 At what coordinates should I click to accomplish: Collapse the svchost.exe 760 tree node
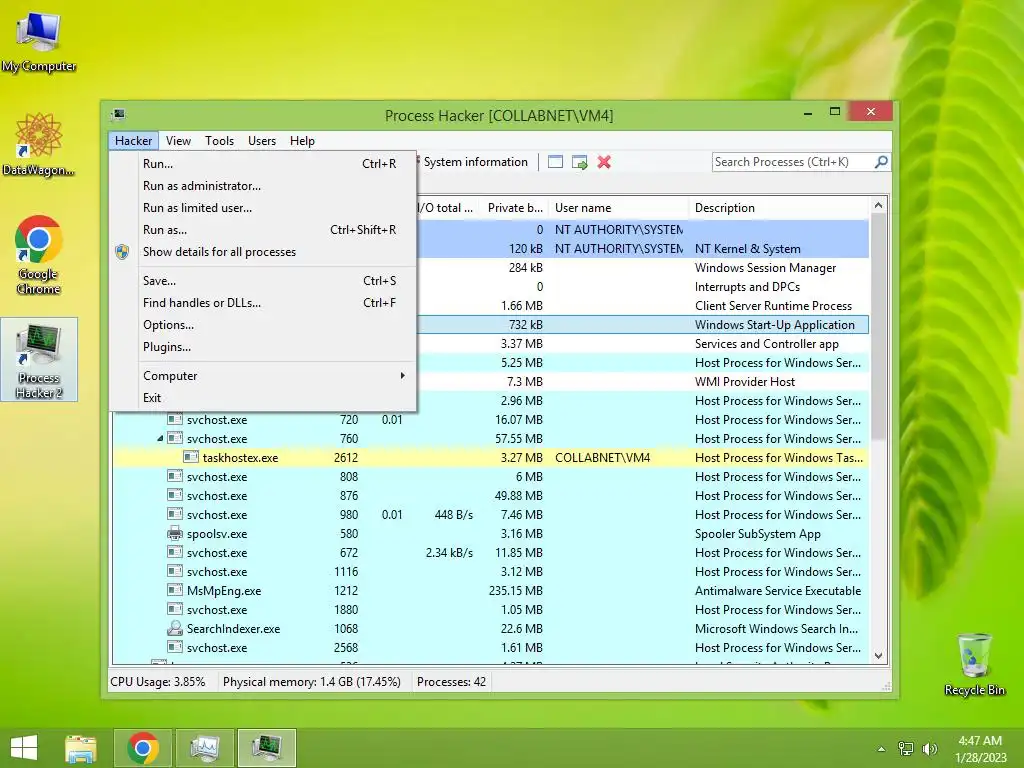coord(160,439)
